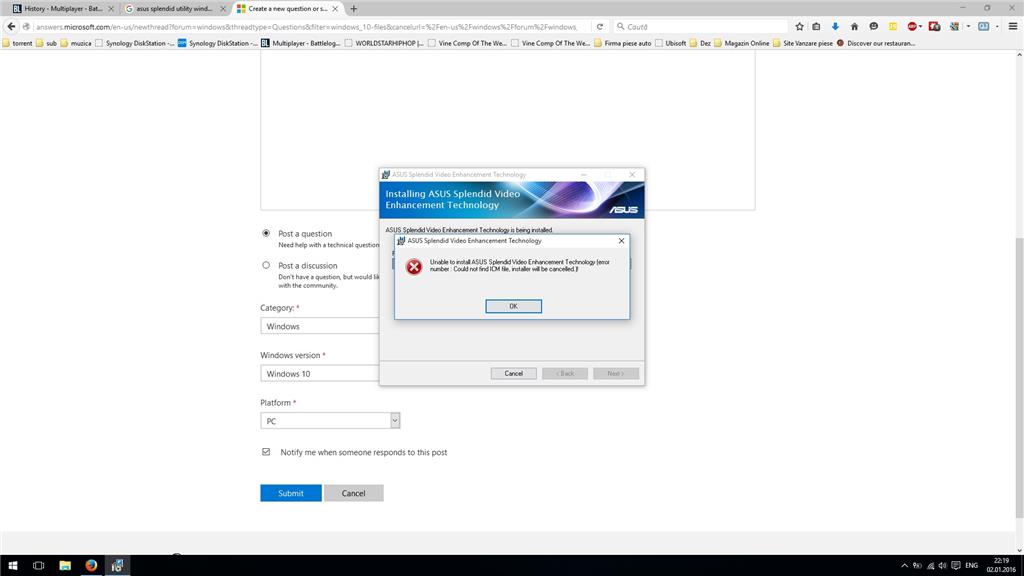1024x576 pixels.
Task: Click the colorful squares extension icon
Action: [x=955, y=27]
